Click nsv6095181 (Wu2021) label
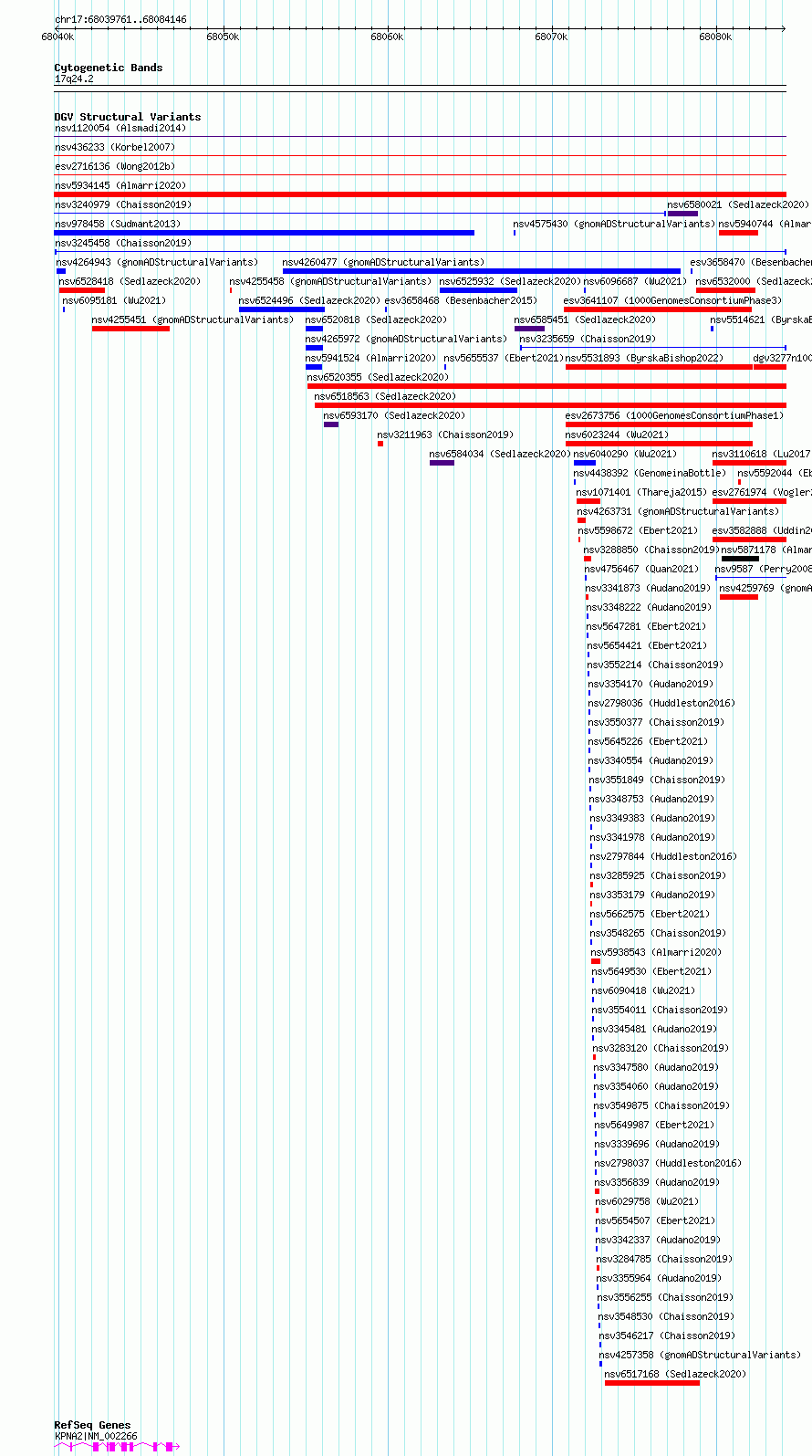 click(x=114, y=300)
